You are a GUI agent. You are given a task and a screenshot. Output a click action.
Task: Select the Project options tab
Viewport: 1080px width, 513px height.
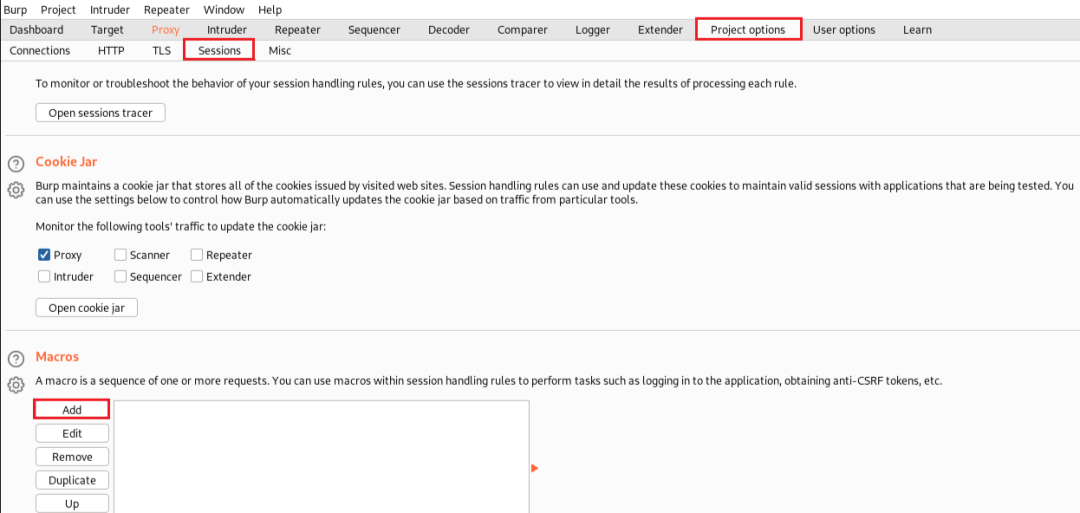tap(748, 30)
